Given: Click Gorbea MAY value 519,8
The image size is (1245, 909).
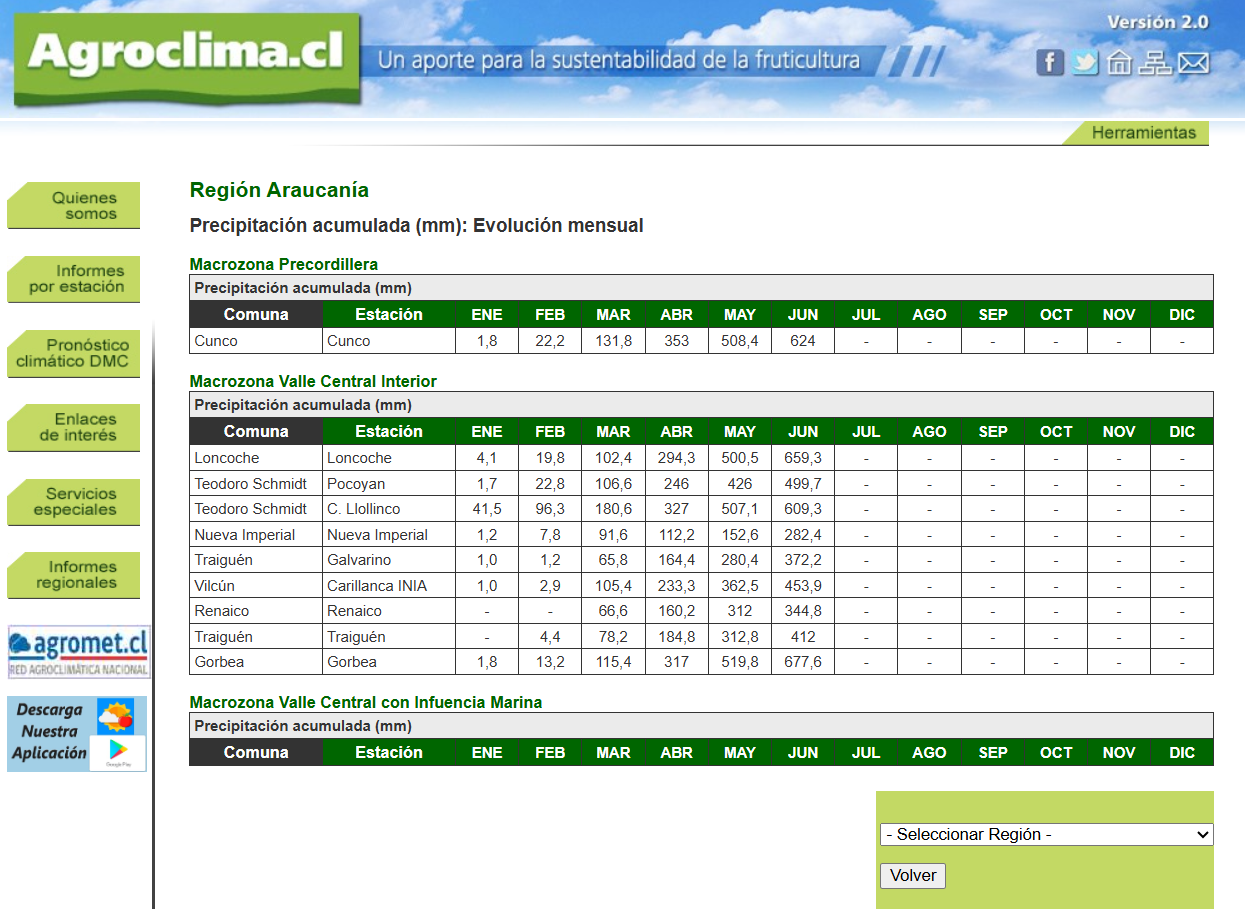Looking at the screenshot, I should tap(740, 662).
